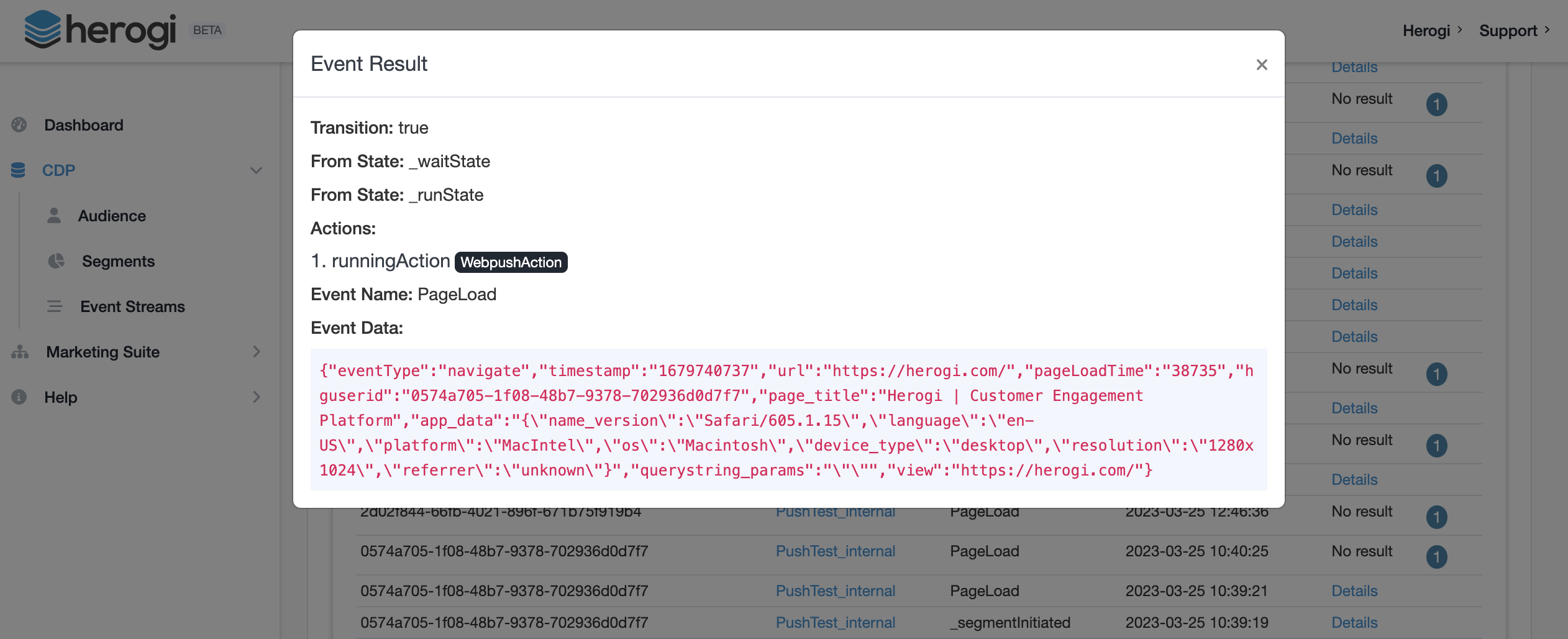
Task: Open the Segments section
Action: 118,261
